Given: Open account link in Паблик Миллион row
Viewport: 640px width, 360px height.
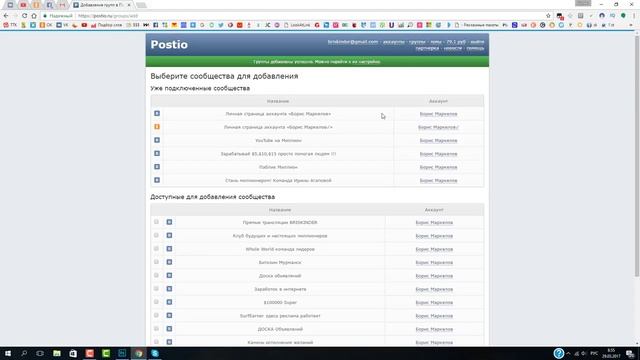Looking at the screenshot, I should (x=438, y=167).
